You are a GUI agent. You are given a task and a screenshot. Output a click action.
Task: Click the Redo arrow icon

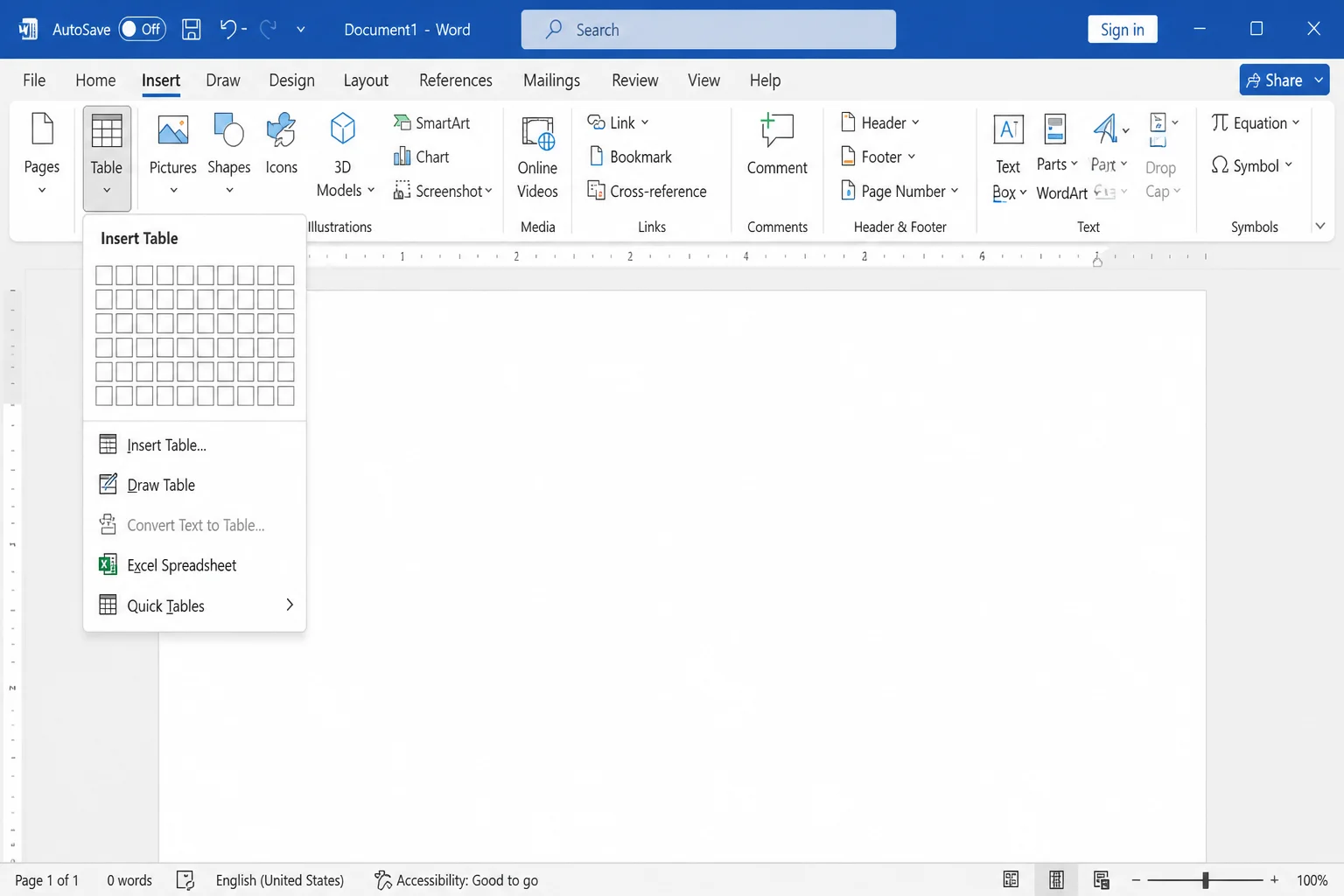(268, 29)
